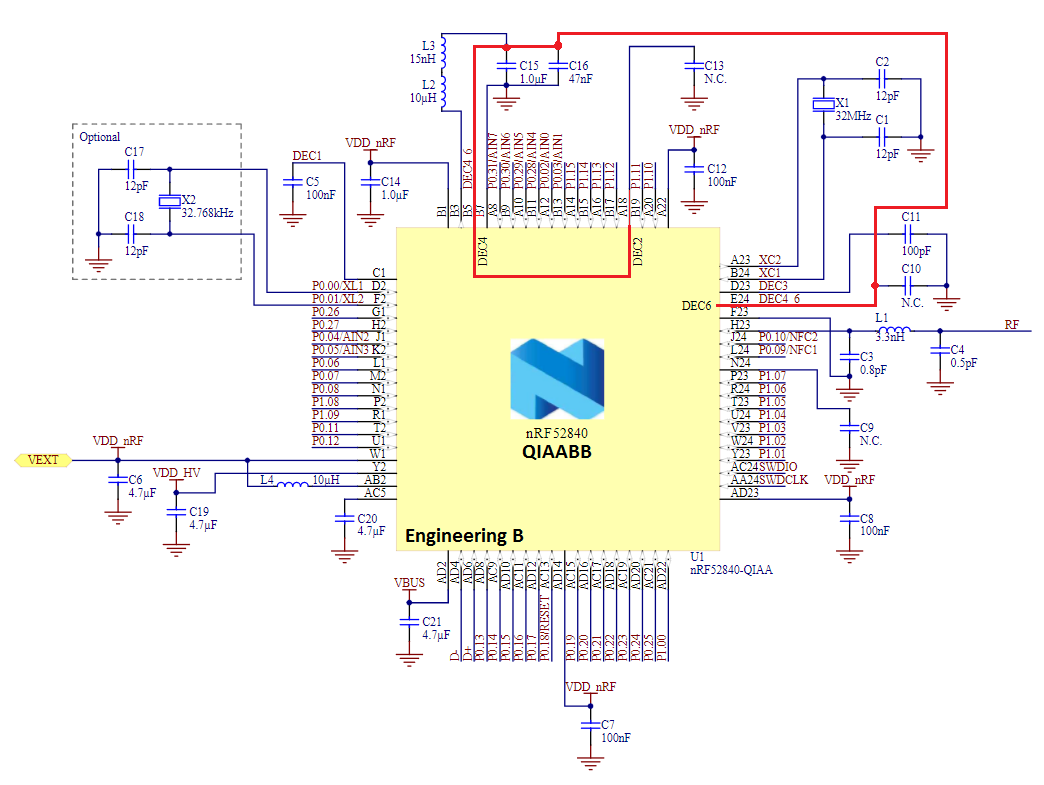Click the "XC1" pin label
1044x785 pixels.
pyautogui.click(x=770, y=273)
